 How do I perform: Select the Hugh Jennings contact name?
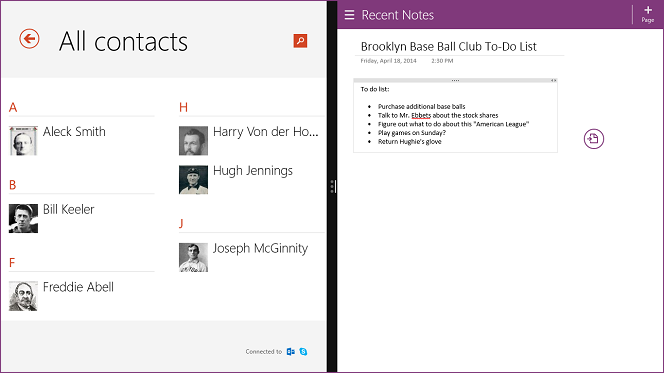[253, 171]
